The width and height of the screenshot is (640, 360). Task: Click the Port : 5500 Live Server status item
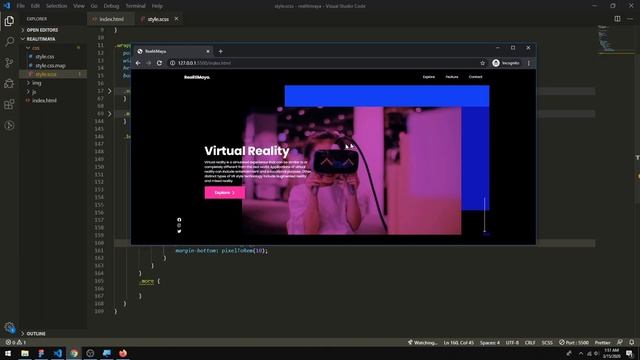pyautogui.click(x=574, y=342)
